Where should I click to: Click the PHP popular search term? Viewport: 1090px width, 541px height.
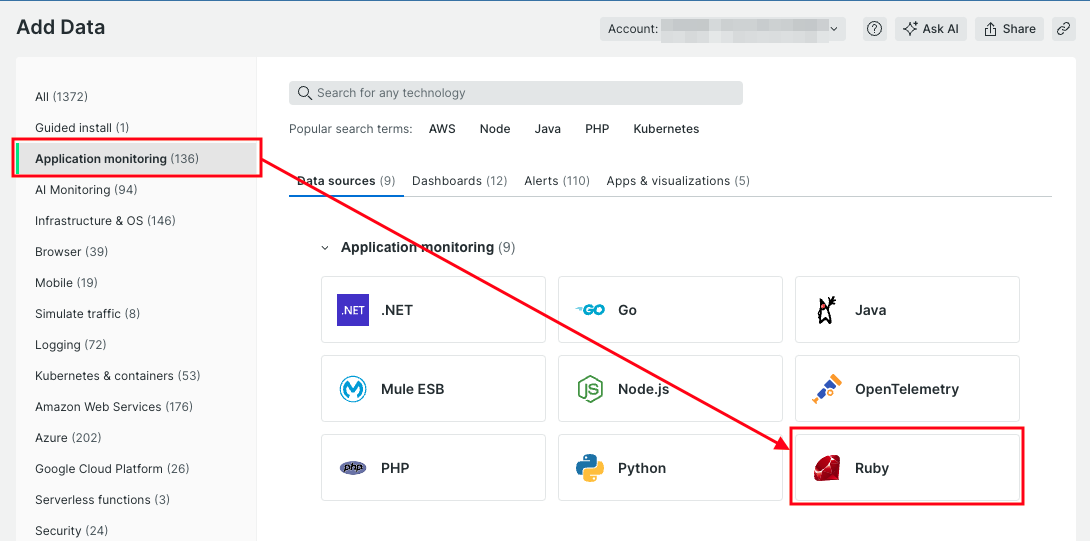coord(597,129)
